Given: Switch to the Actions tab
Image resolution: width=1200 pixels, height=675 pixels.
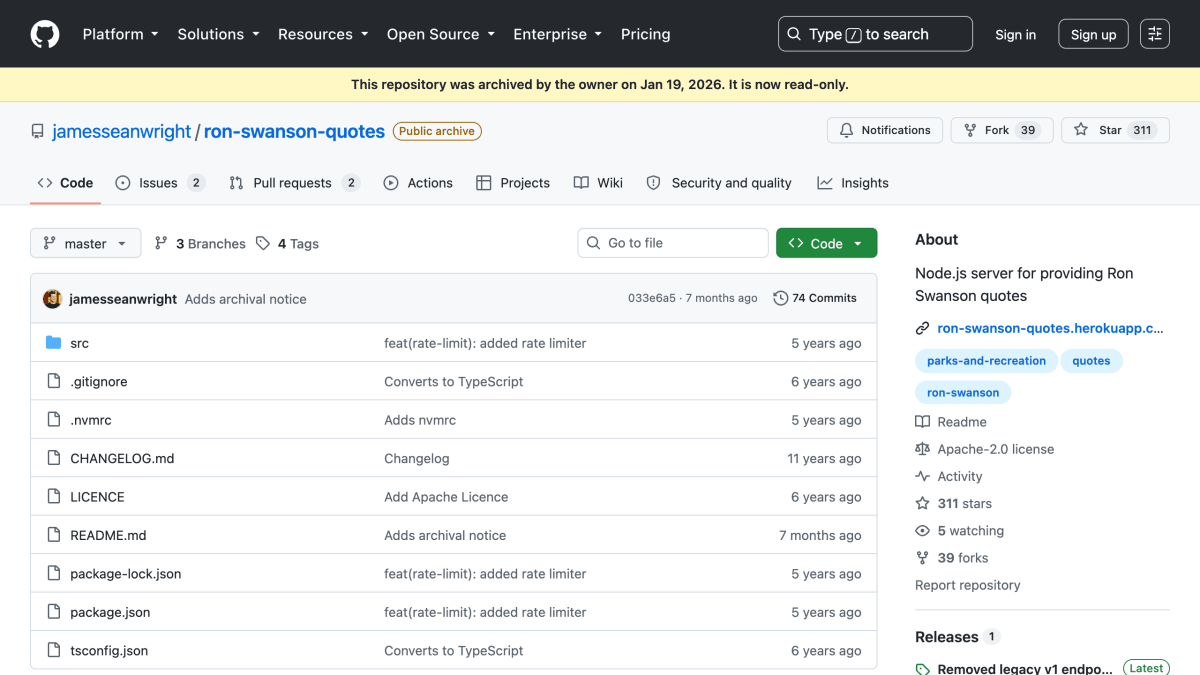Looking at the screenshot, I should coord(418,183).
